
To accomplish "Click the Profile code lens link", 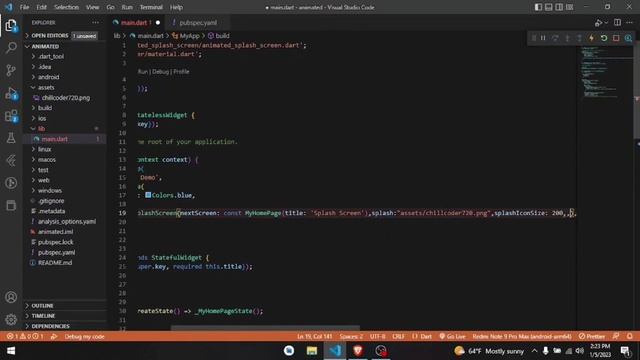I will 181,72.
